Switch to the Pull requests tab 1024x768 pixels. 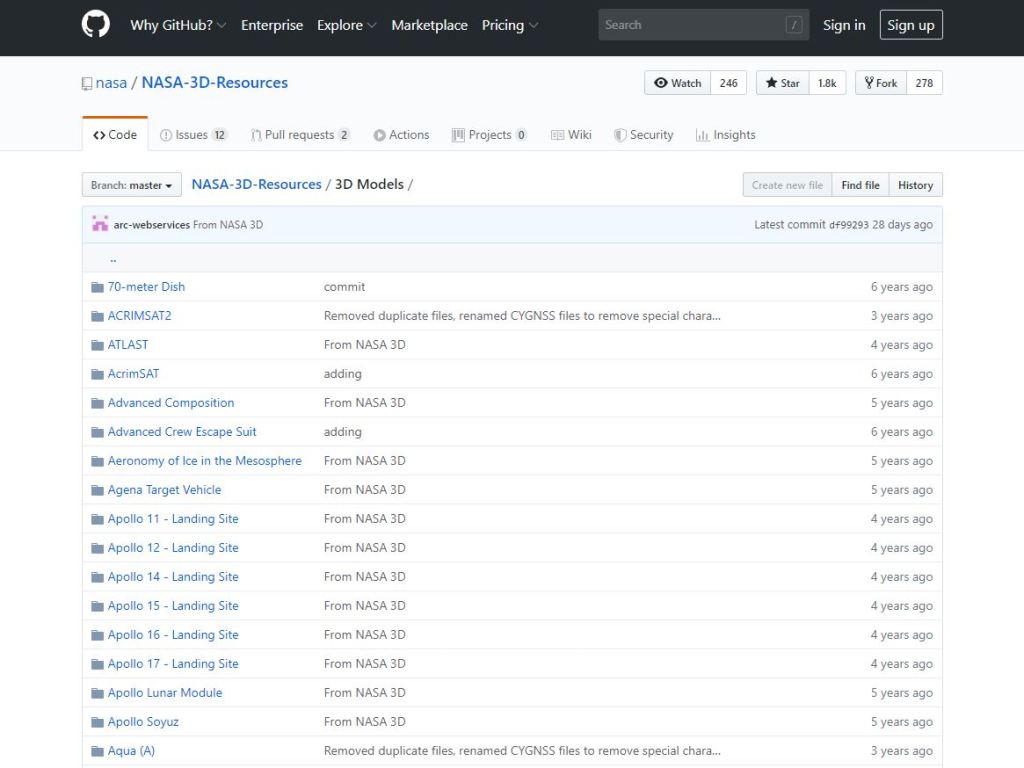300,135
